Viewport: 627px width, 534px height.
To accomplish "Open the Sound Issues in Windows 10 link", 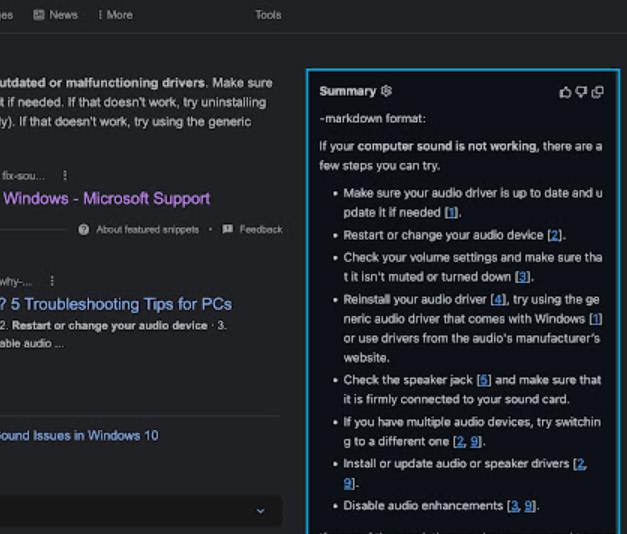I will 79,435.
